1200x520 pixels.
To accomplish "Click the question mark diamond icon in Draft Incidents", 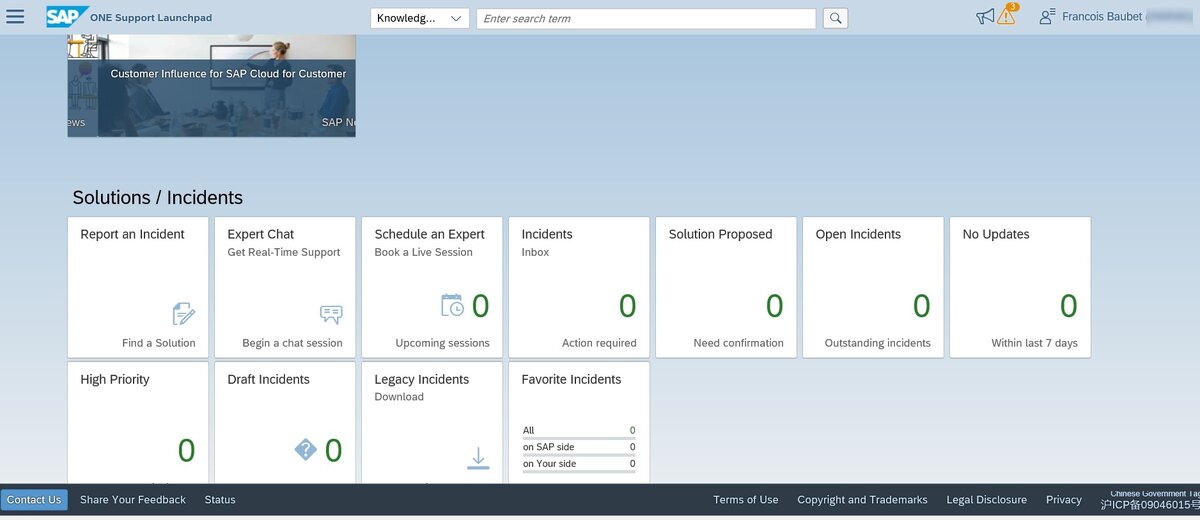I will pyautogui.click(x=305, y=450).
